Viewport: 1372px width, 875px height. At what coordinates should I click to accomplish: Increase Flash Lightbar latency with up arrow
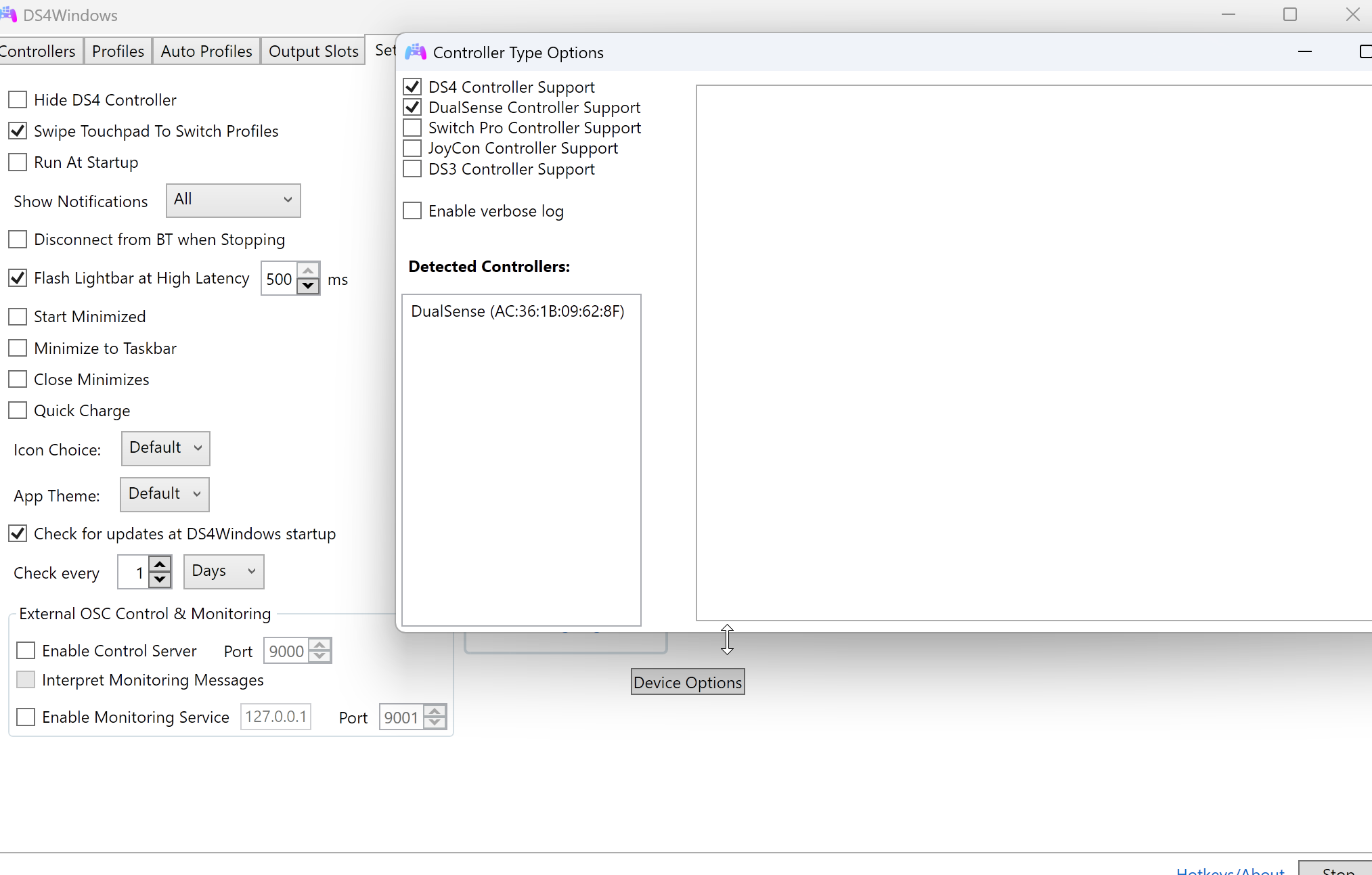(x=309, y=271)
